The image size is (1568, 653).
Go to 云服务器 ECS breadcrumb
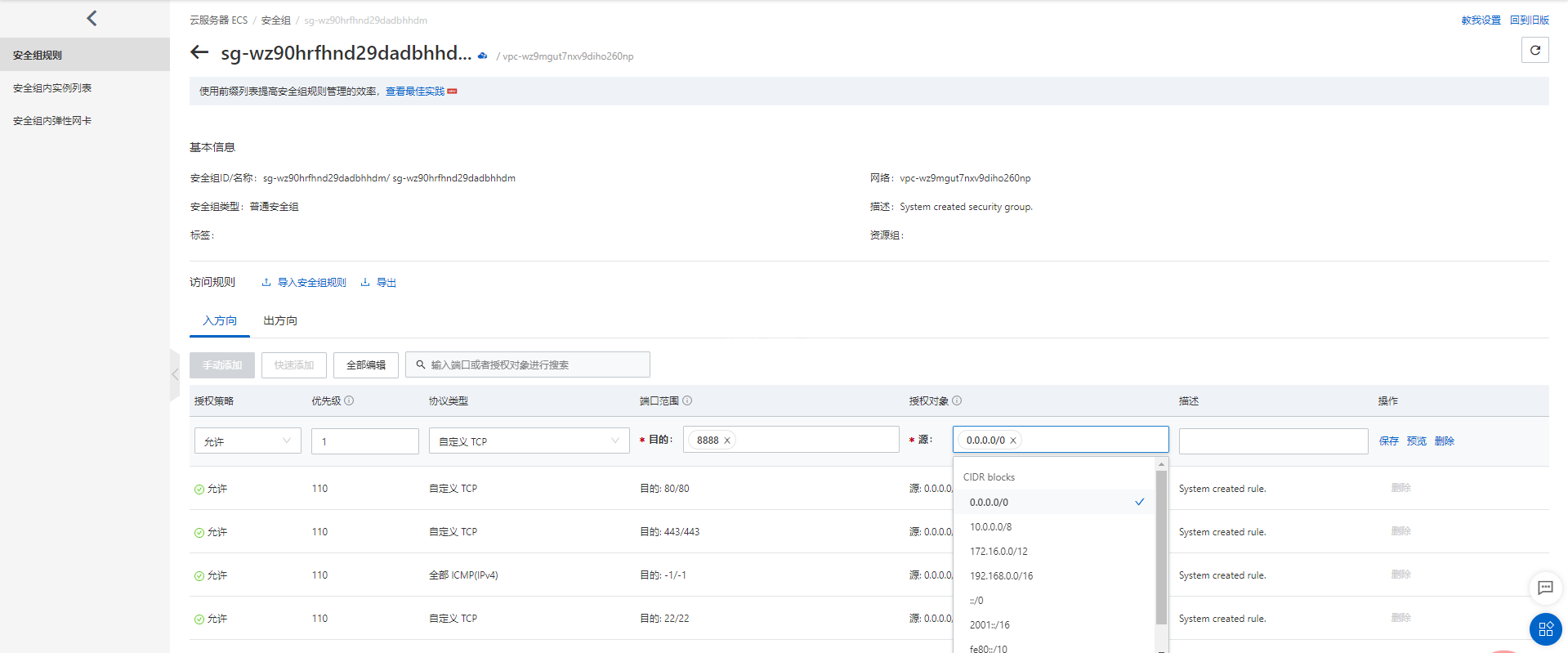click(x=218, y=20)
